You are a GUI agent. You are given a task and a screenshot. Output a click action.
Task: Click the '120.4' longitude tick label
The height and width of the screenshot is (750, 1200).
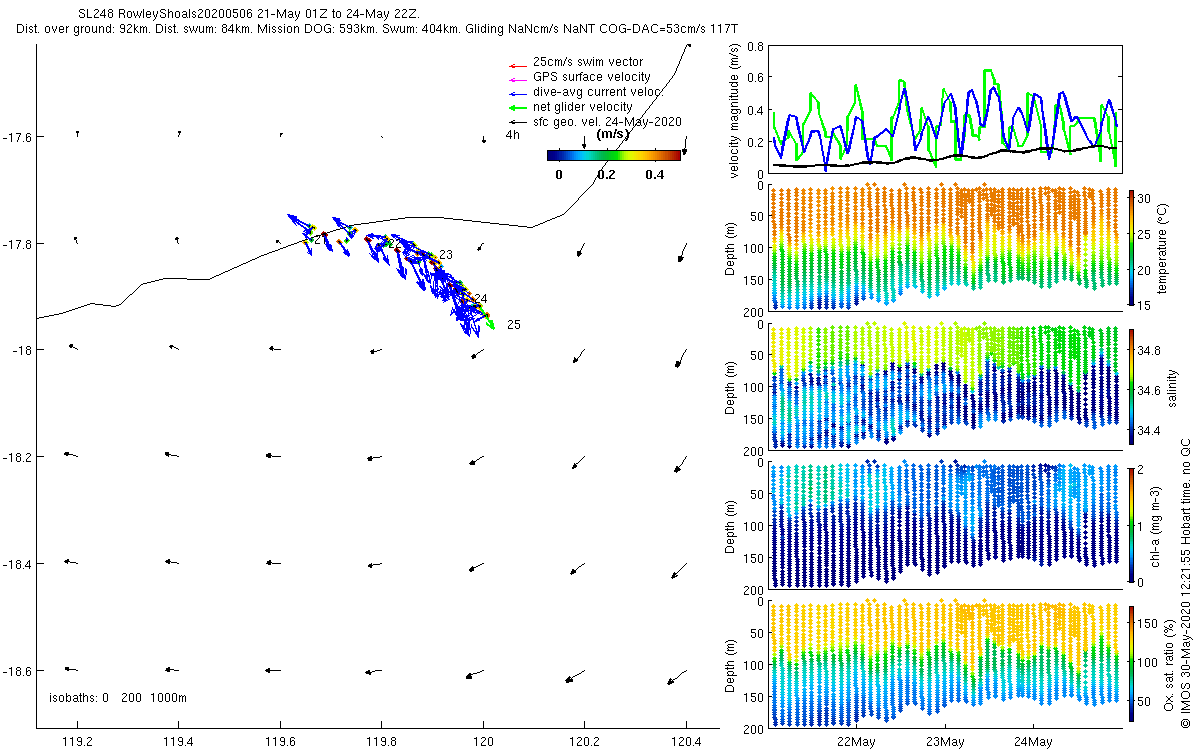click(x=687, y=742)
